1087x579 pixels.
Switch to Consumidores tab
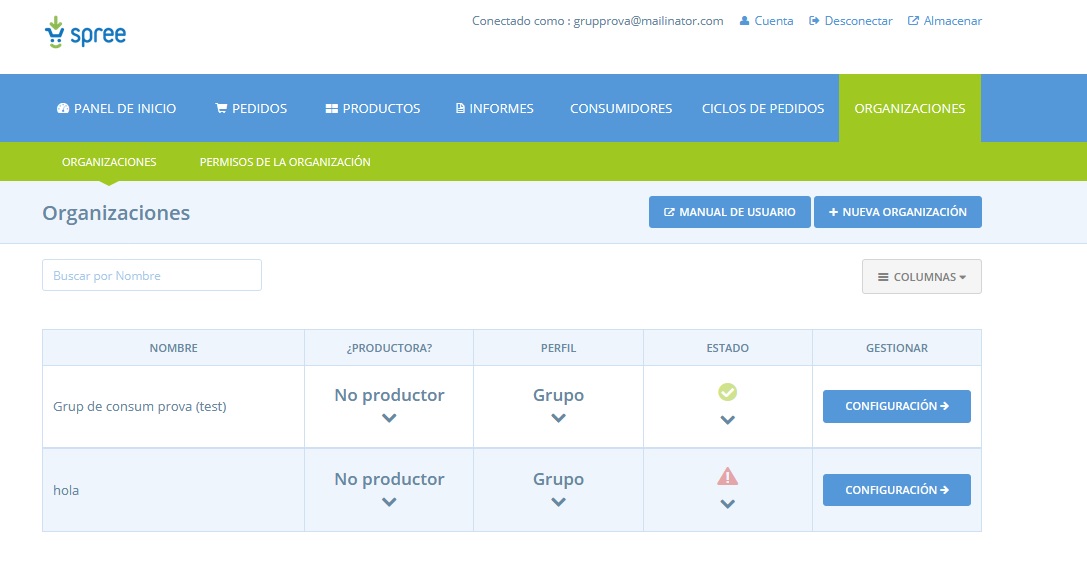(x=621, y=108)
